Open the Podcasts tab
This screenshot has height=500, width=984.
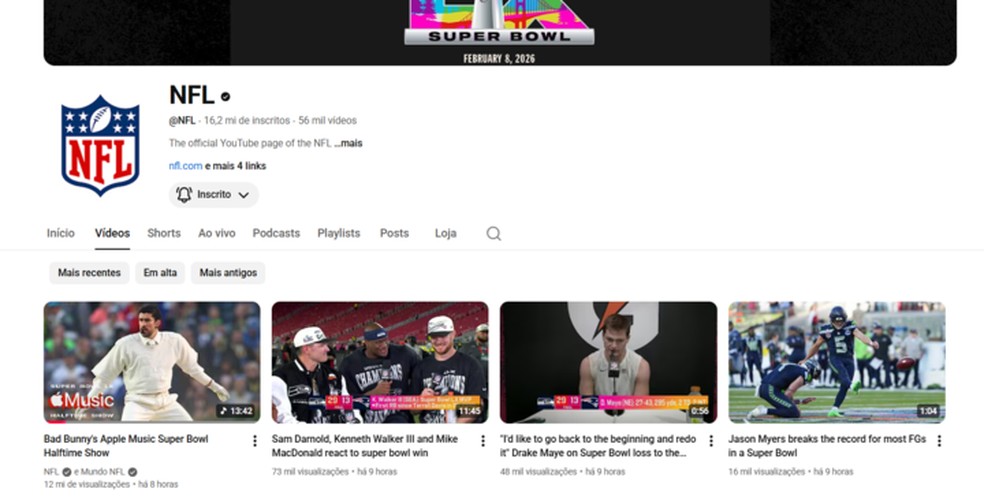click(276, 233)
